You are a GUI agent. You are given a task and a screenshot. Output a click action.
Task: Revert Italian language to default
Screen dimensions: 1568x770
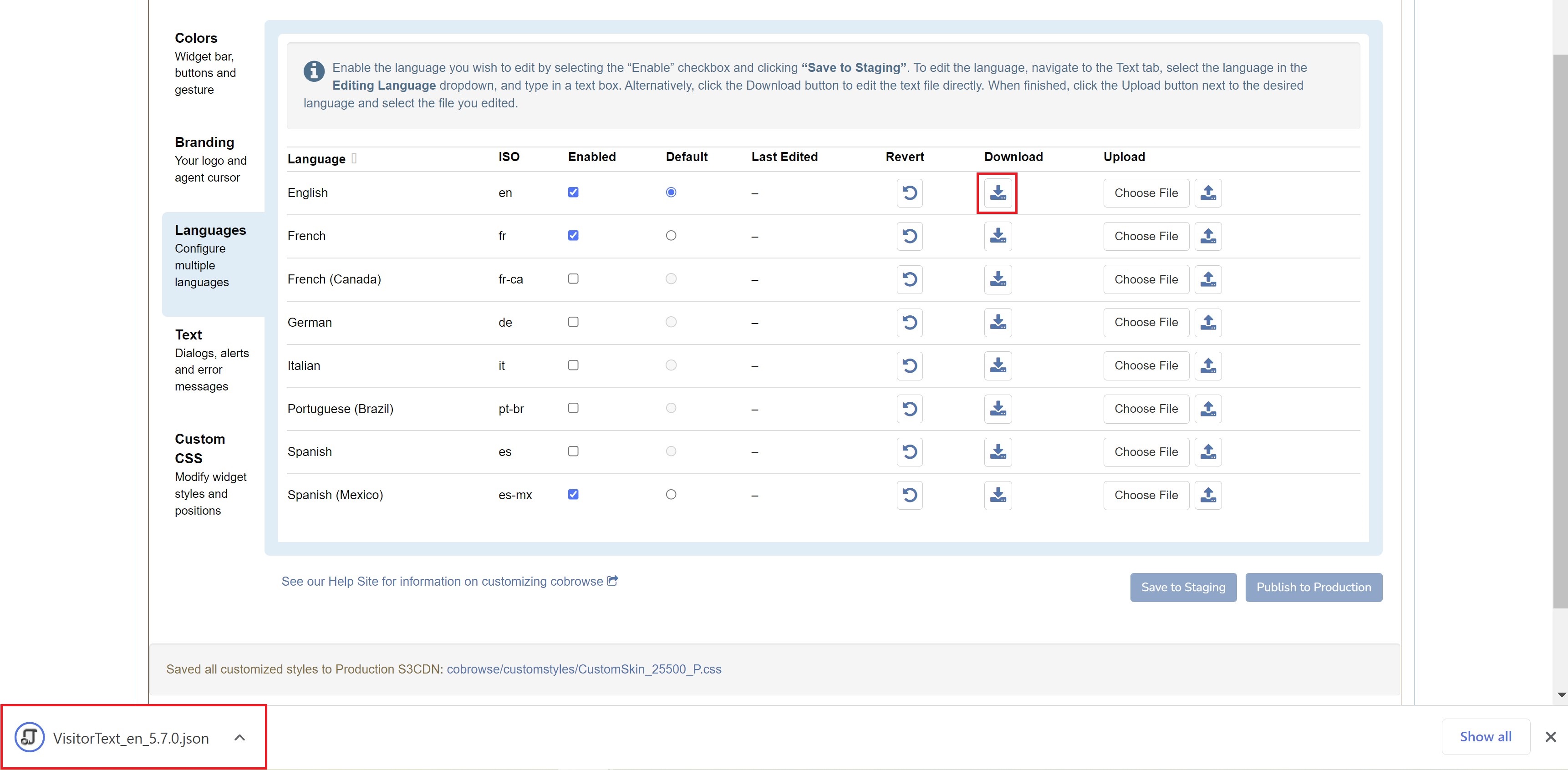tap(909, 365)
